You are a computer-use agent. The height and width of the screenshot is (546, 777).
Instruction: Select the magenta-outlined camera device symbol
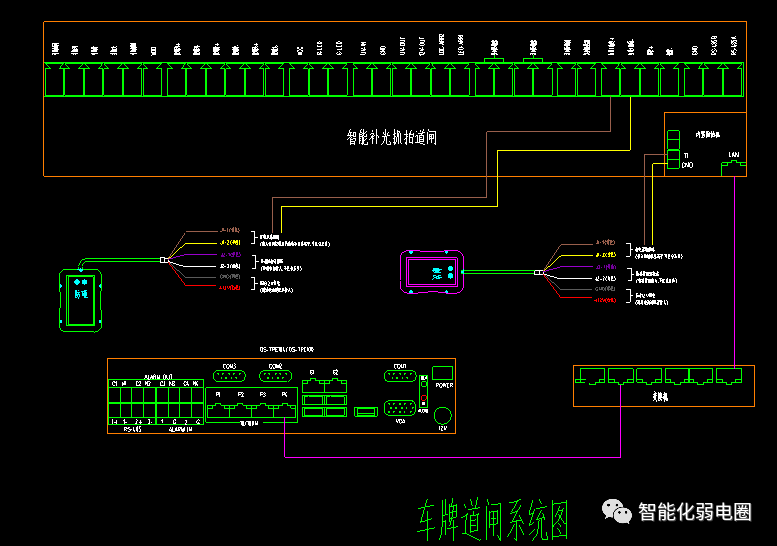(x=432, y=272)
